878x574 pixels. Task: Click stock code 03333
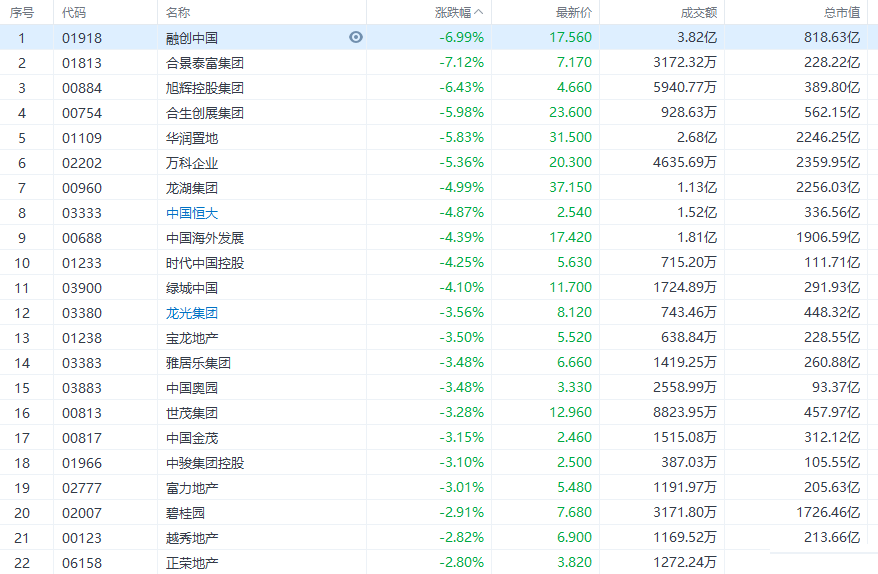(82, 213)
